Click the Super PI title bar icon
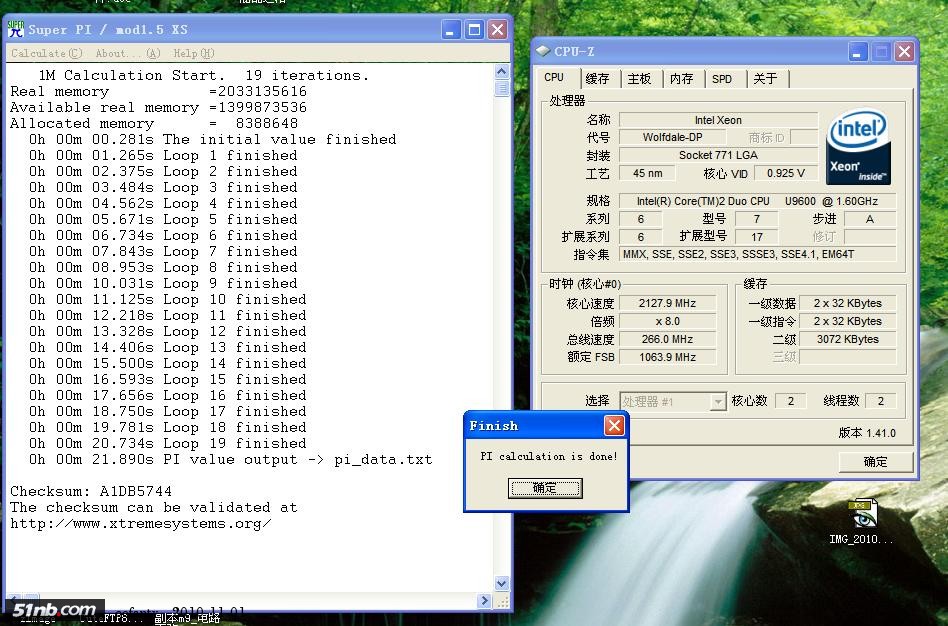 pyautogui.click(x=16, y=29)
